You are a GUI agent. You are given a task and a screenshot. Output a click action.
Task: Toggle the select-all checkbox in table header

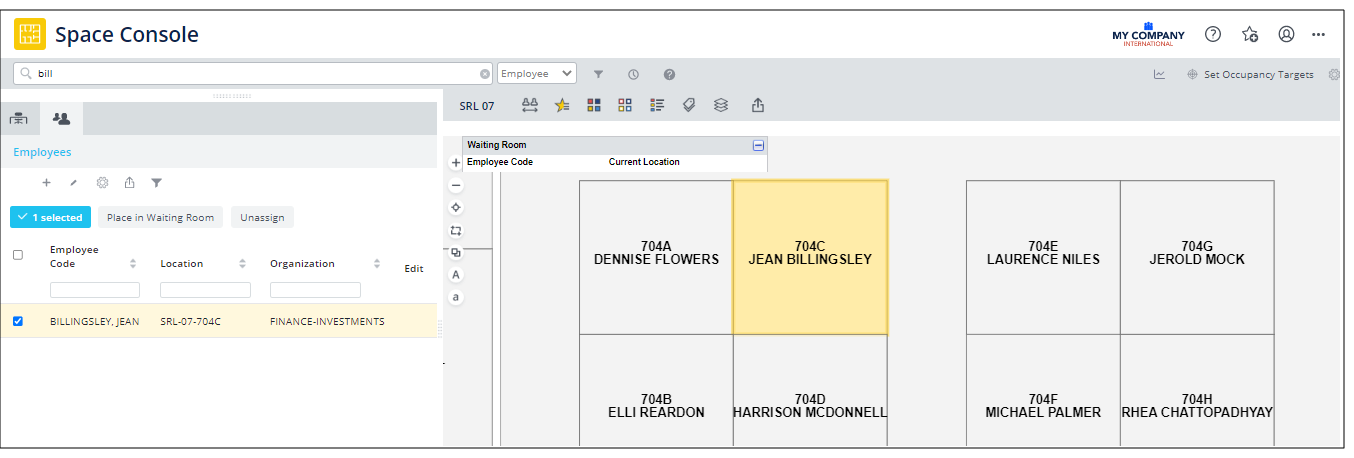pos(17,255)
